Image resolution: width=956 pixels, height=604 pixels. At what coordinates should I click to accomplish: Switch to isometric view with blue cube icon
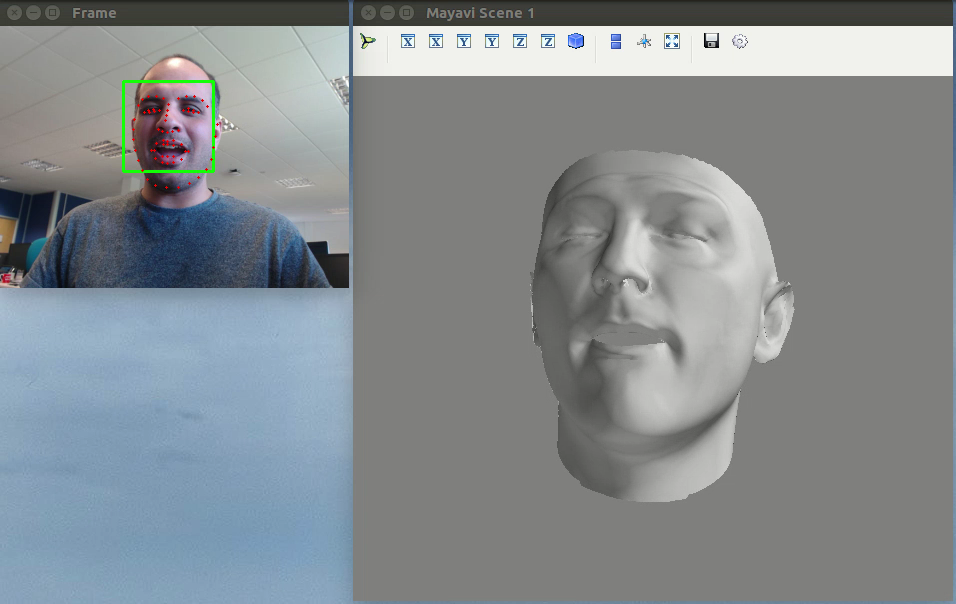tap(576, 41)
